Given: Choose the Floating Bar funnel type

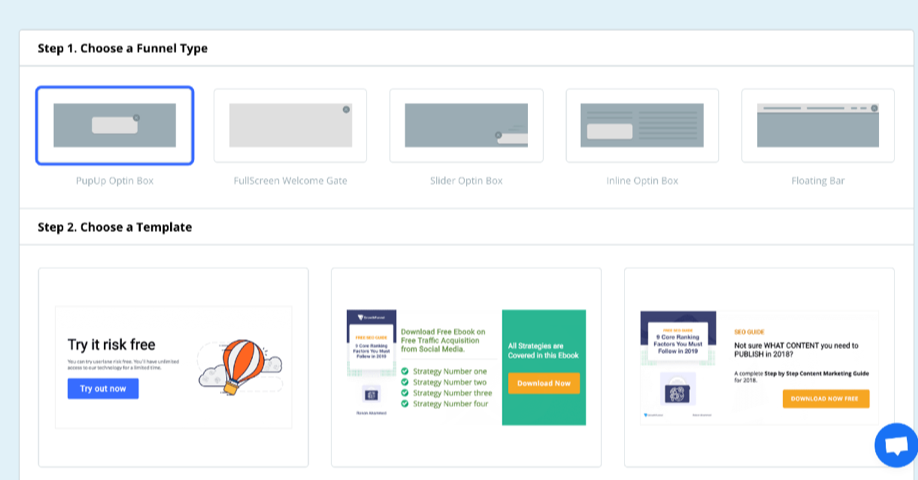Looking at the screenshot, I should coord(817,125).
